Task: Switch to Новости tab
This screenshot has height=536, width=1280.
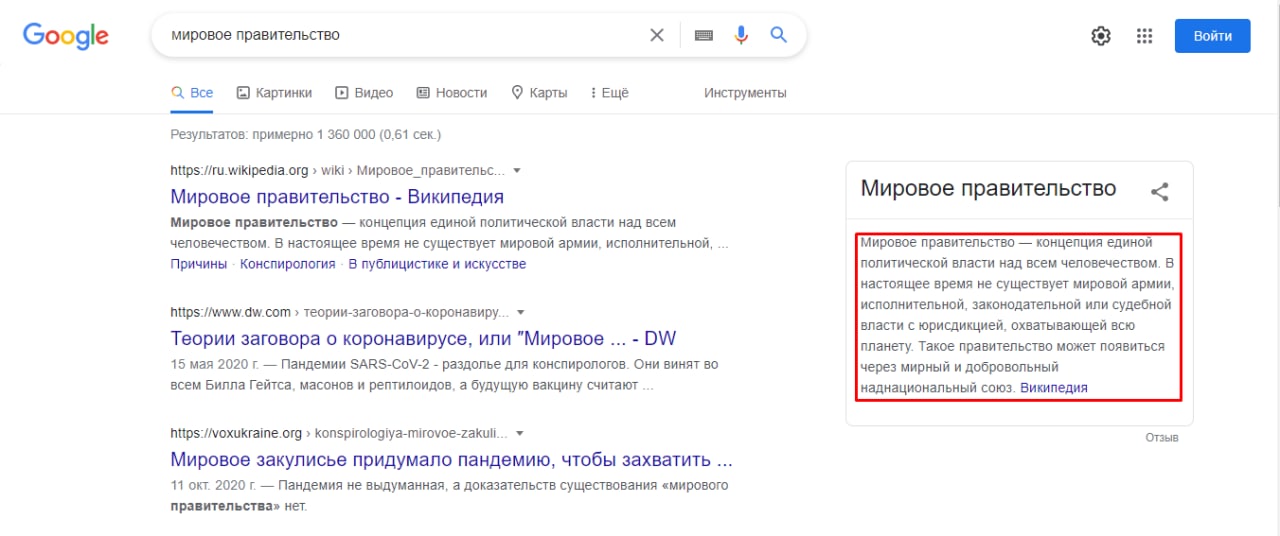Action: click(452, 93)
